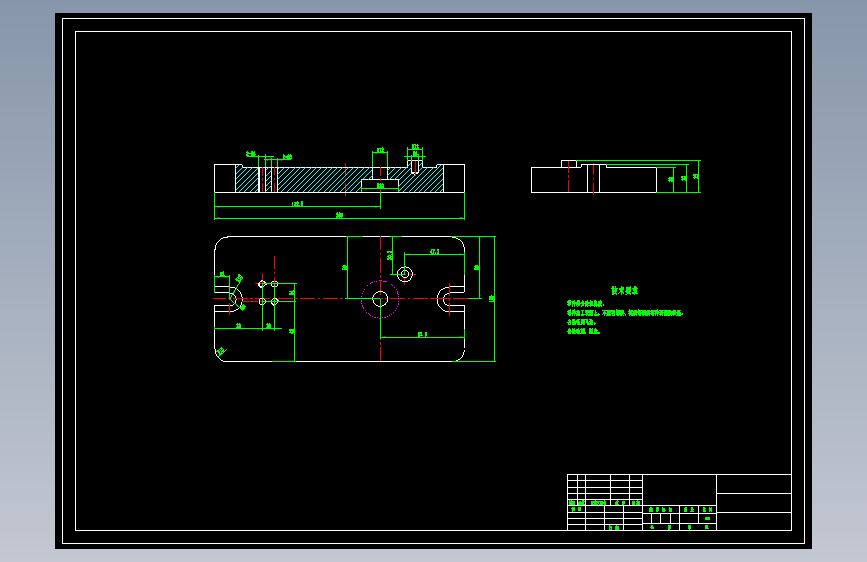Select the 重量 header cell in title block

(689, 509)
